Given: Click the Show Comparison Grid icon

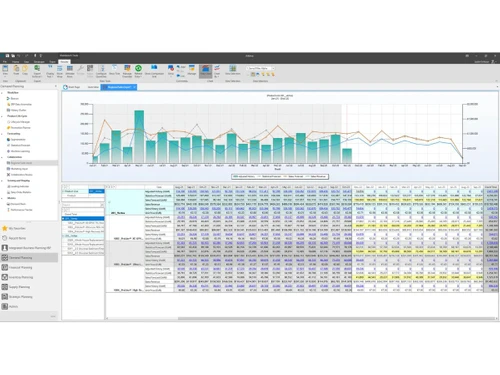Looking at the screenshot, I should pyautogui.click(x=154, y=71).
